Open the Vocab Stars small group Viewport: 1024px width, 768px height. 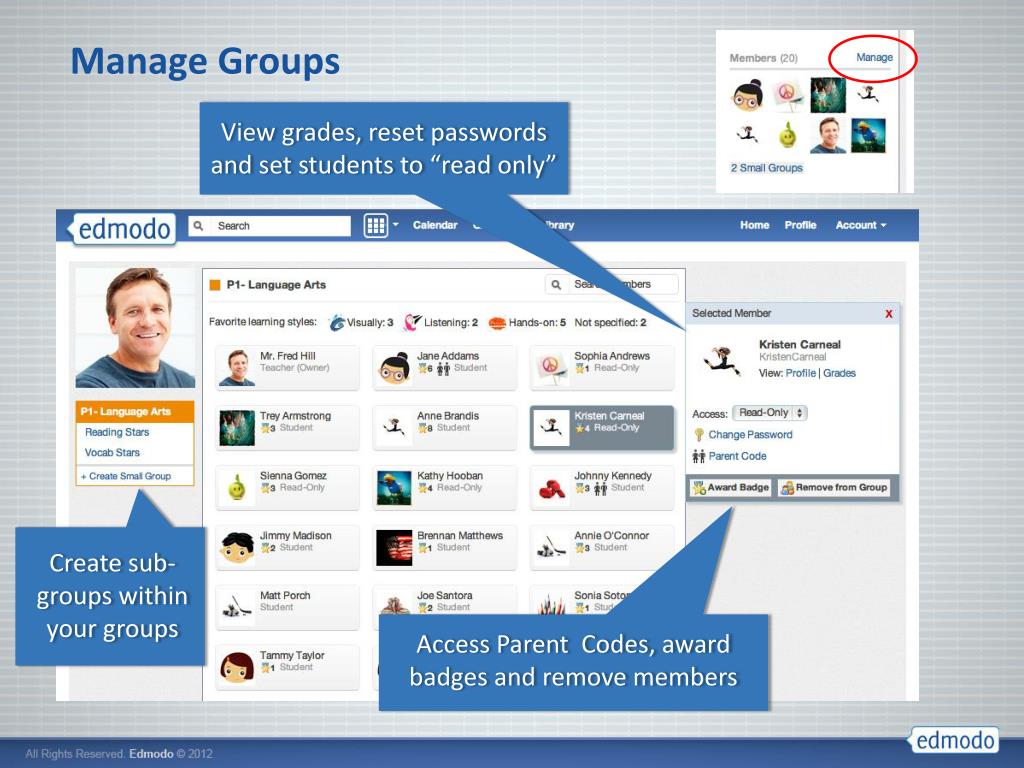click(112, 453)
